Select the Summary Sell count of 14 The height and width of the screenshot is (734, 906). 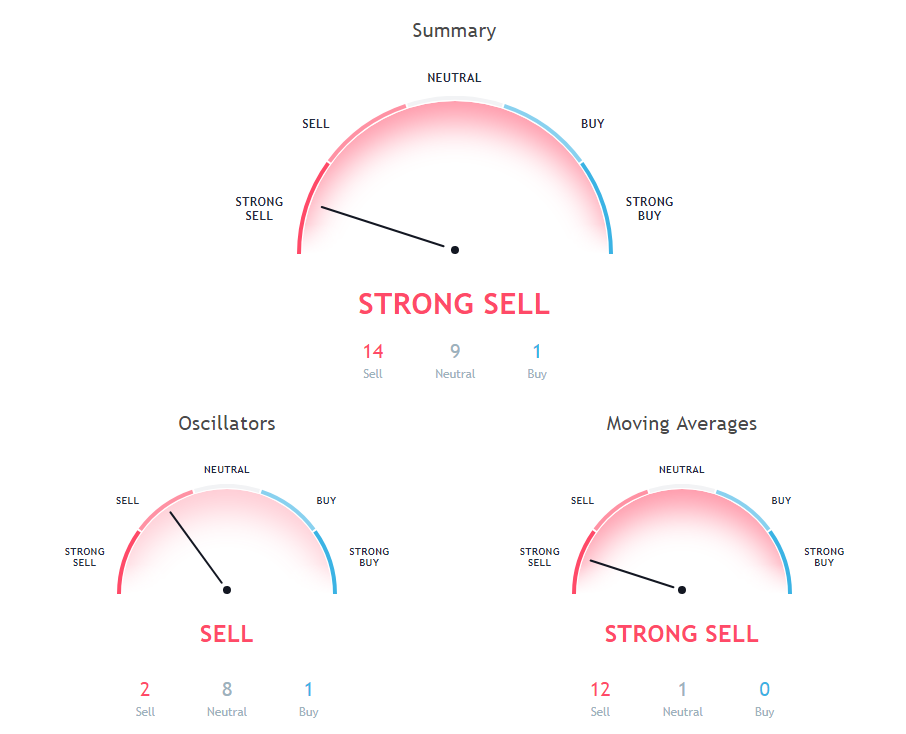point(373,351)
